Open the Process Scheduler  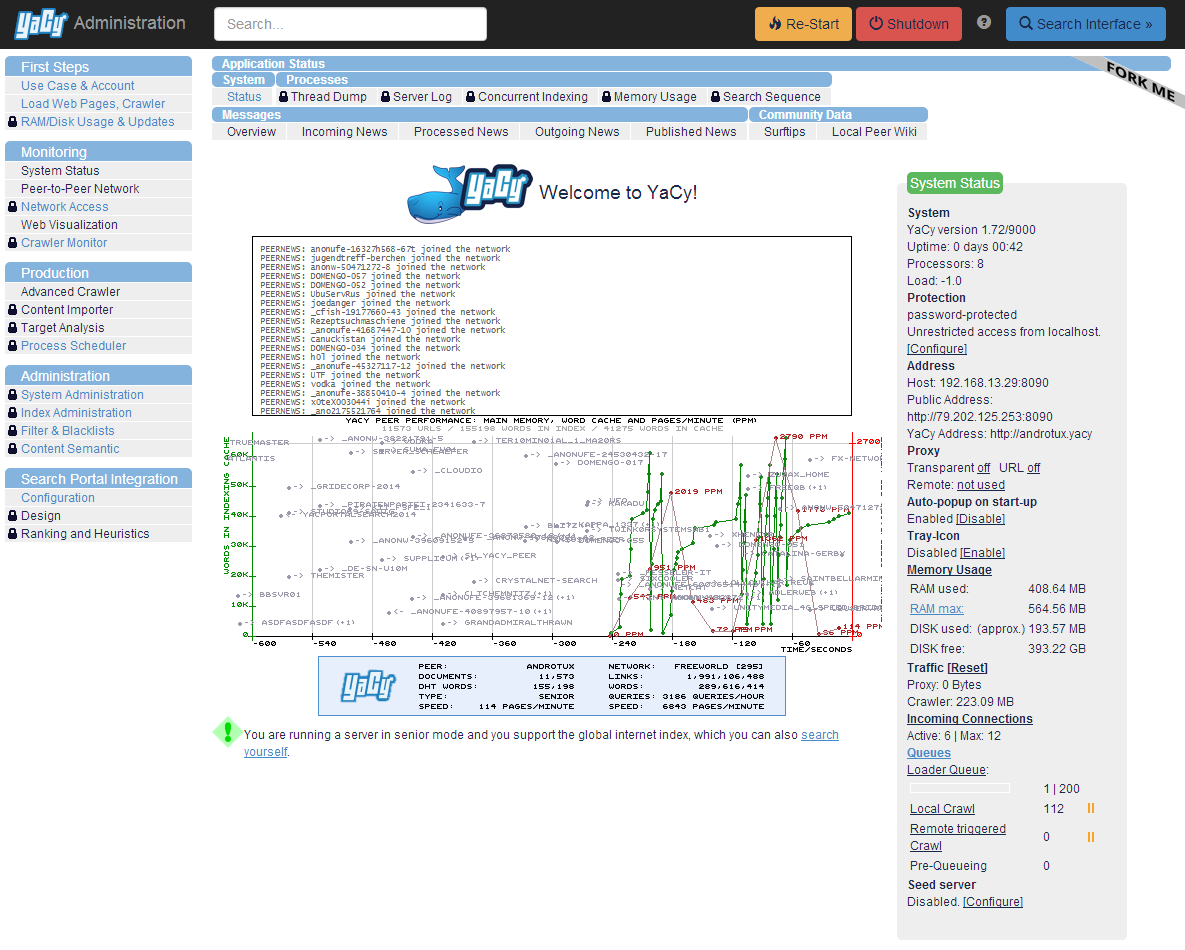(x=73, y=346)
